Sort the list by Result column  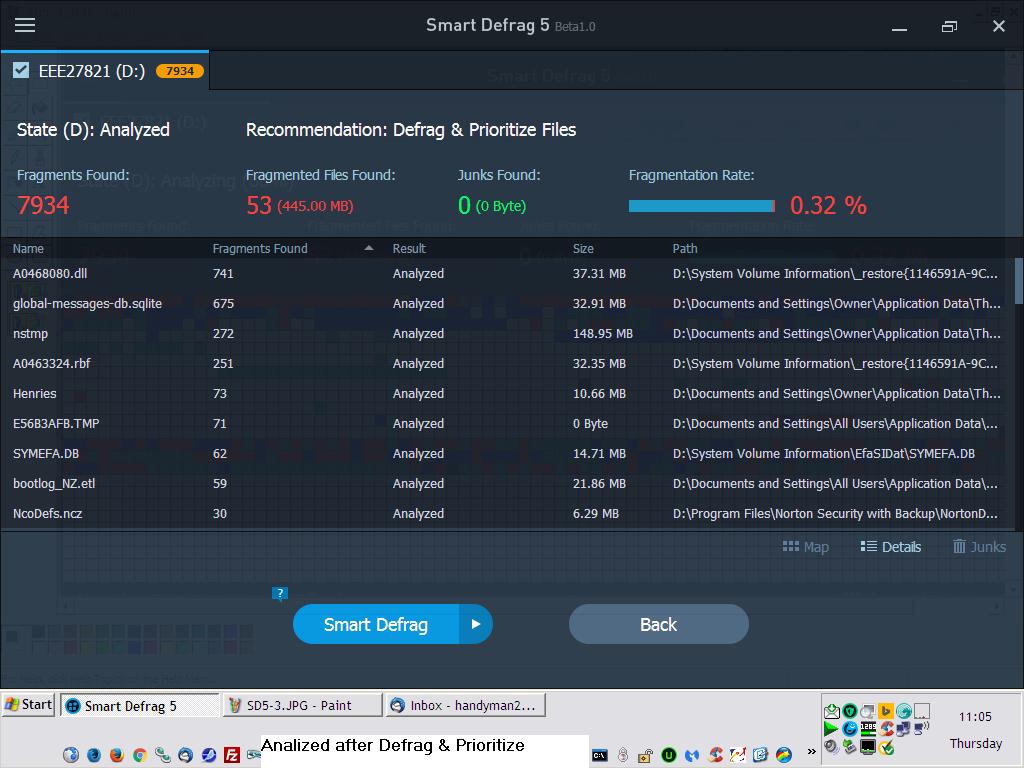(409, 249)
